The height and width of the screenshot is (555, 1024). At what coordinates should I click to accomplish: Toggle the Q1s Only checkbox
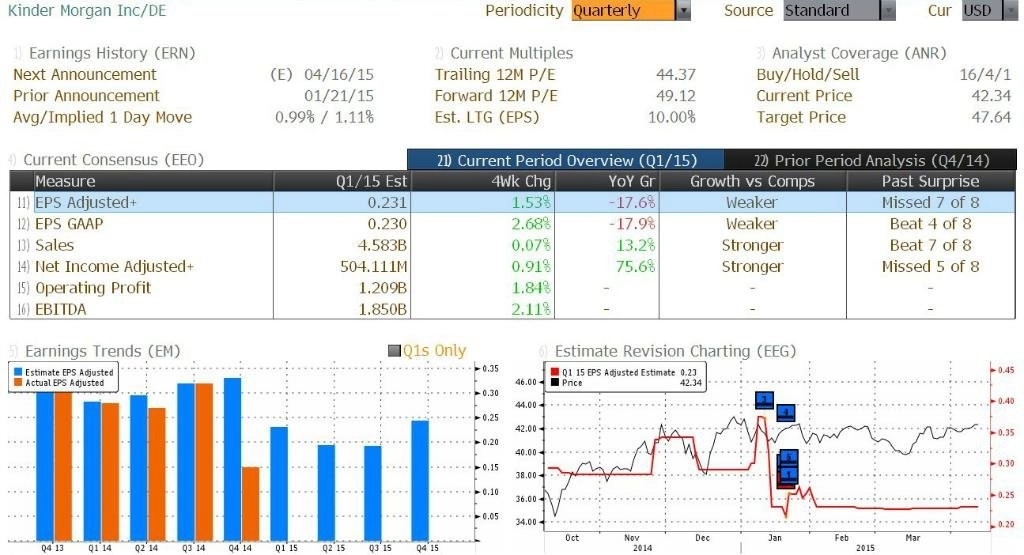[x=394, y=351]
